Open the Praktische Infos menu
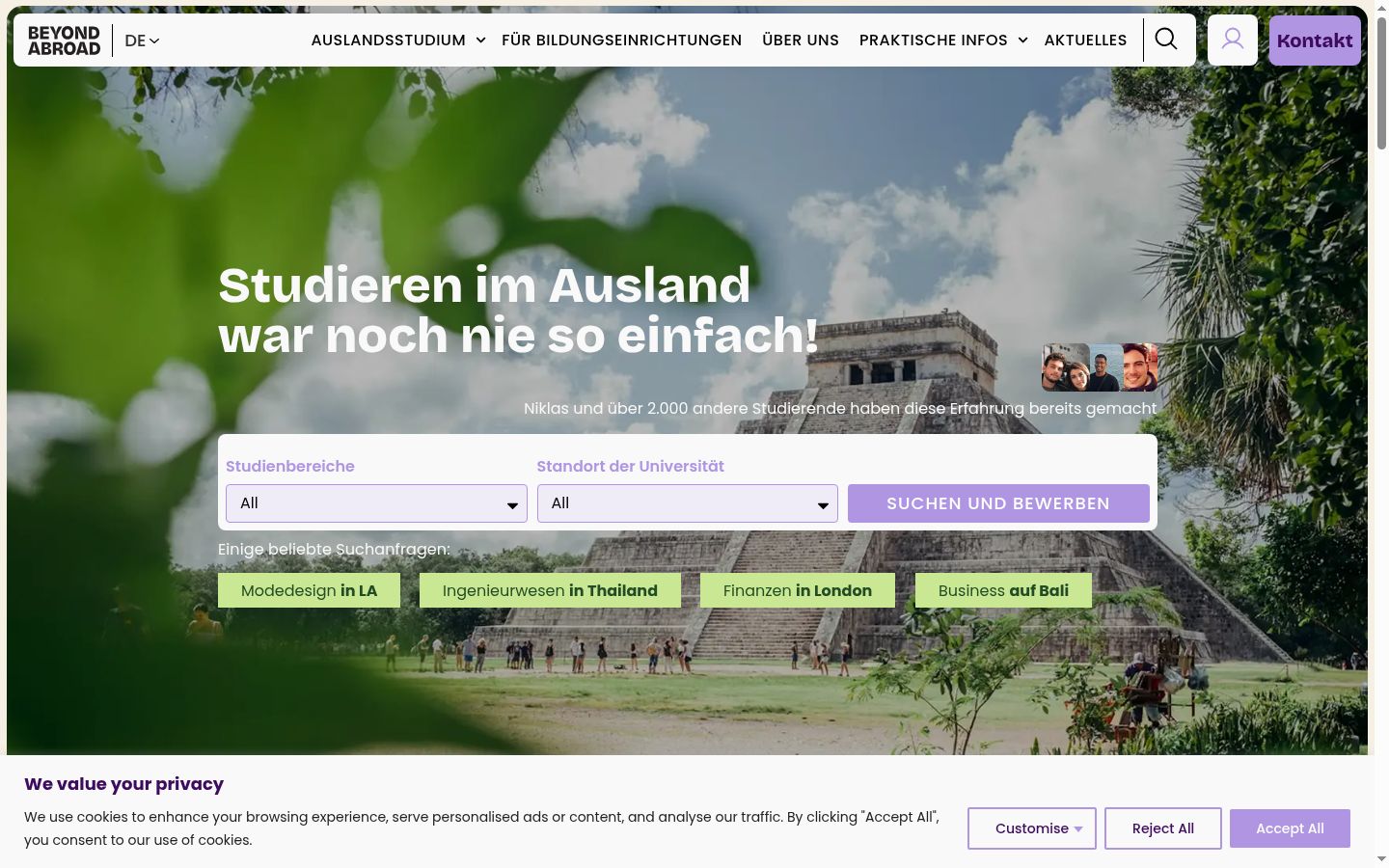Image resolution: width=1389 pixels, height=868 pixels. (933, 41)
